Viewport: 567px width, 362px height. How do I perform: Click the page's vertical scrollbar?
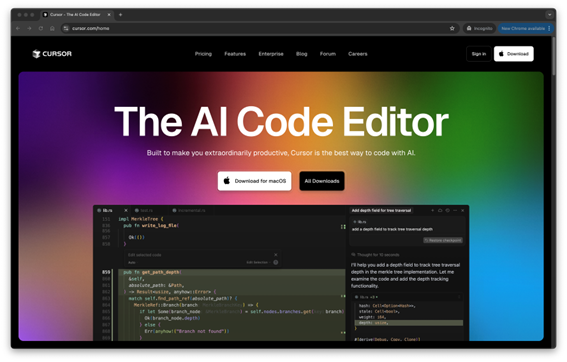[x=554, y=56]
